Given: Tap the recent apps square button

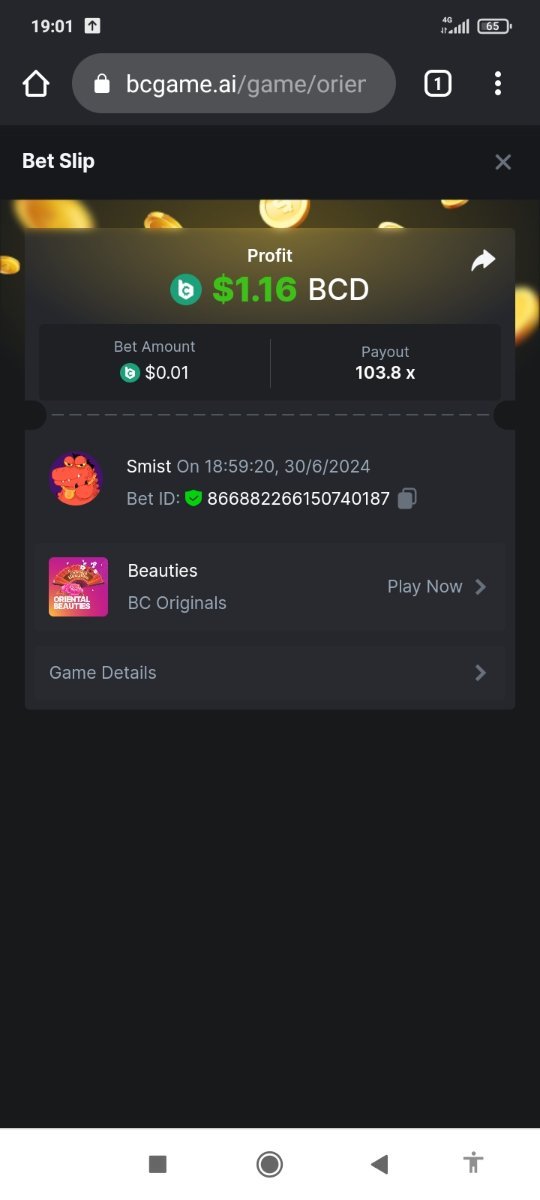Looking at the screenshot, I should point(157,1164).
